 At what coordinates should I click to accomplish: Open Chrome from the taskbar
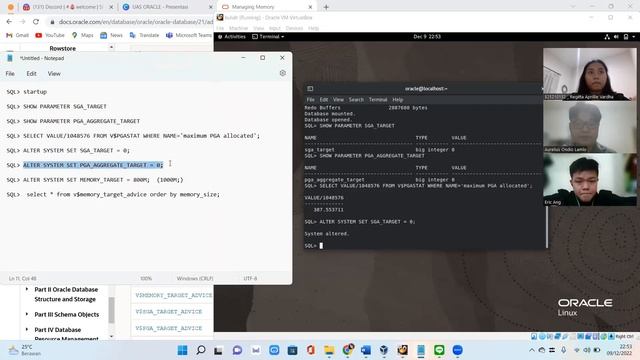click(x=347, y=350)
